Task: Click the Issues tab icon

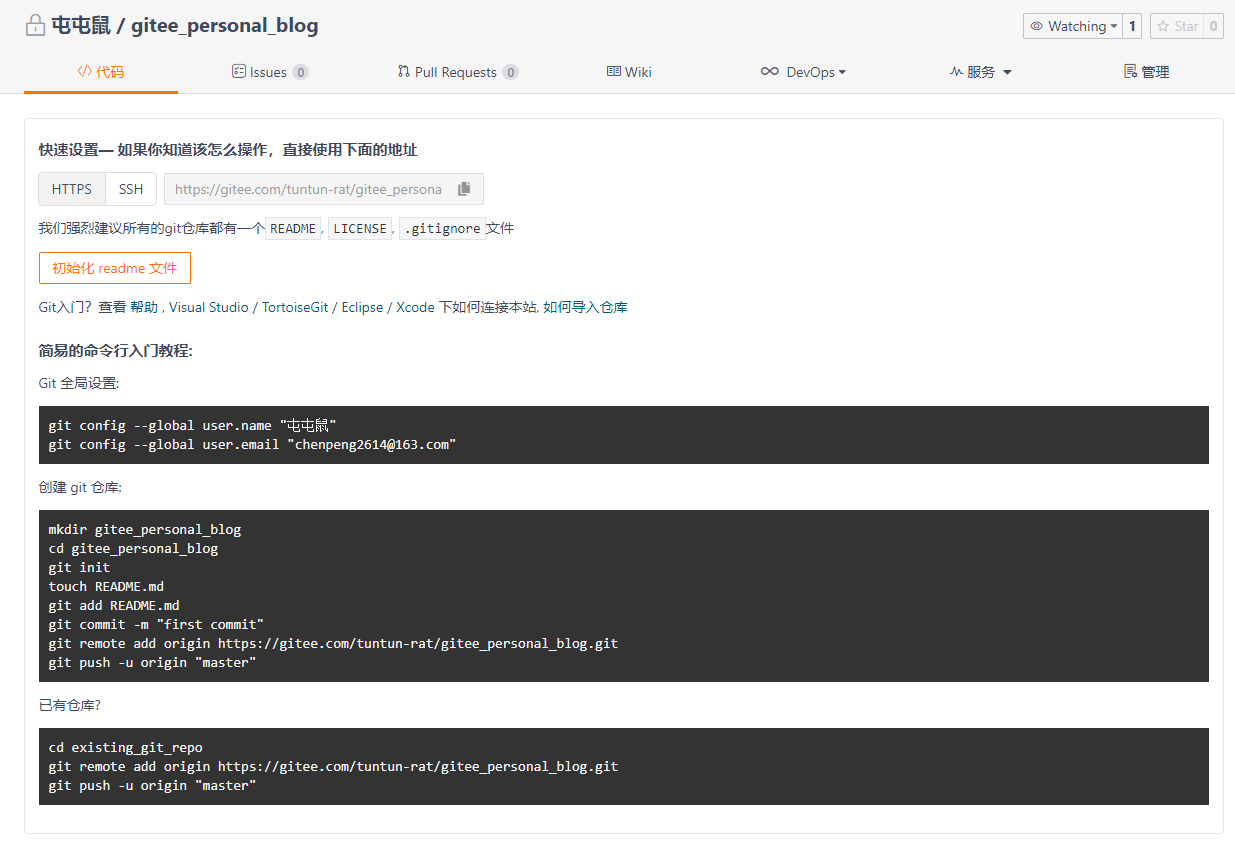Action: [x=238, y=72]
